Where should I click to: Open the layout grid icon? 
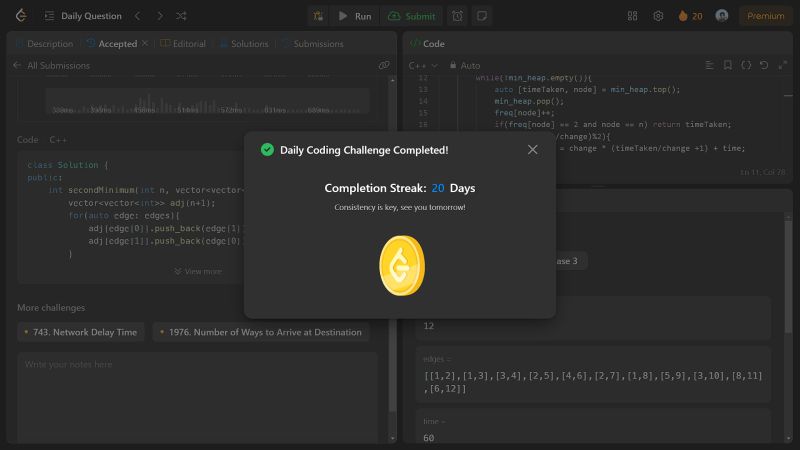(x=632, y=16)
